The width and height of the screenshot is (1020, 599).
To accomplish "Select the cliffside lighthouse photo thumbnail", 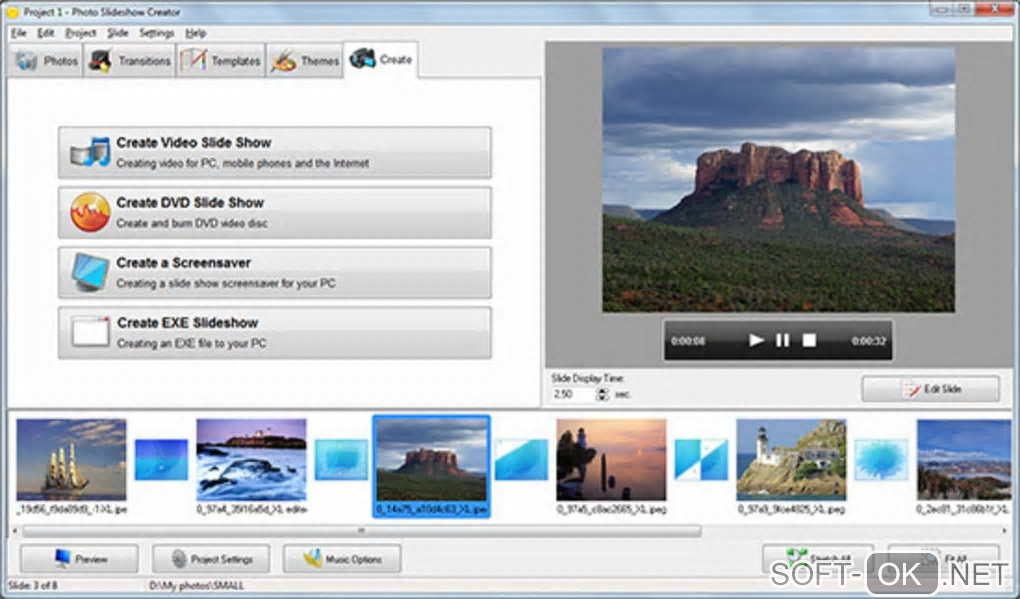I will (791, 460).
